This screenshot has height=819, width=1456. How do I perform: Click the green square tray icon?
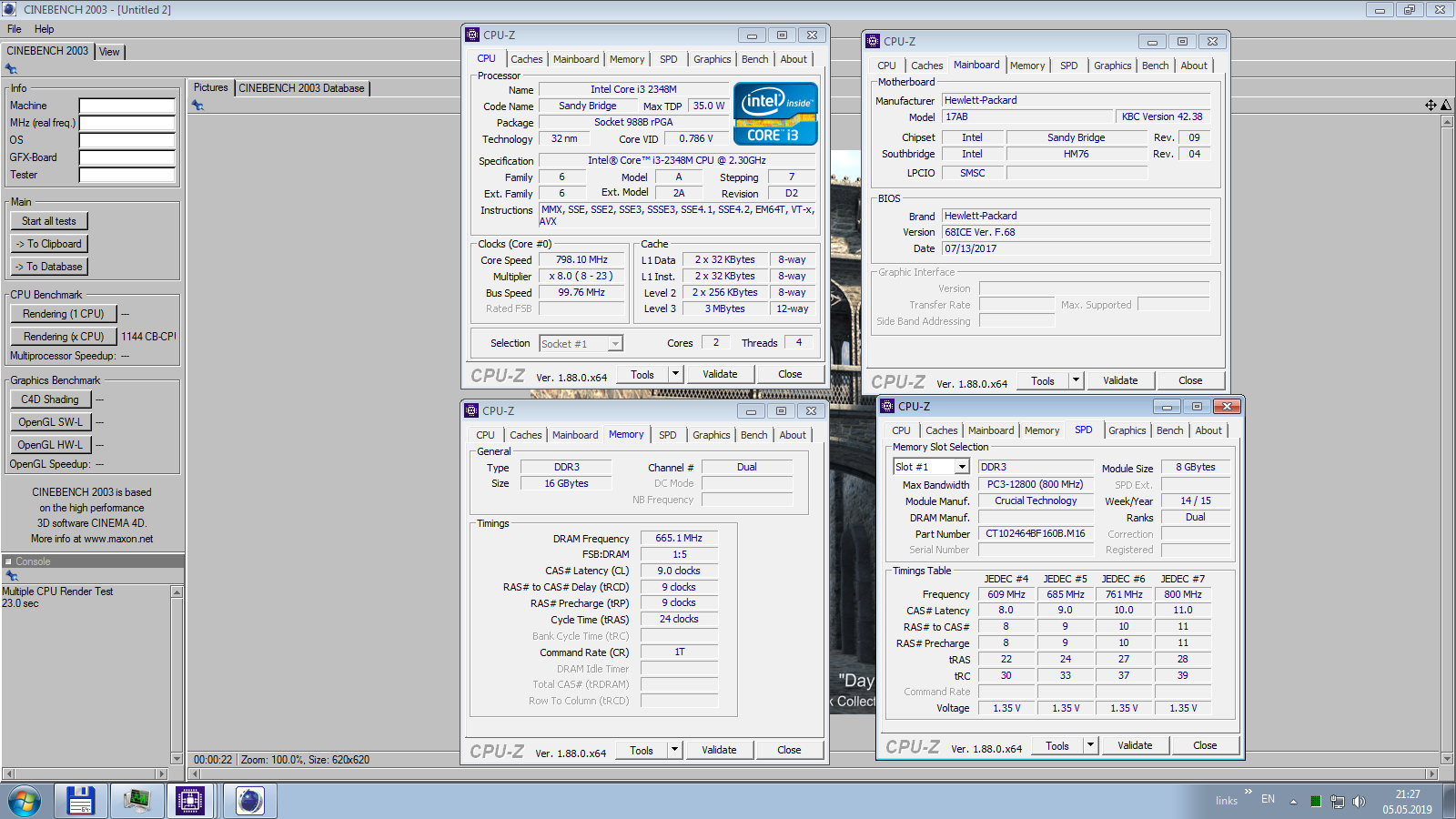[x=1315, y=802]
